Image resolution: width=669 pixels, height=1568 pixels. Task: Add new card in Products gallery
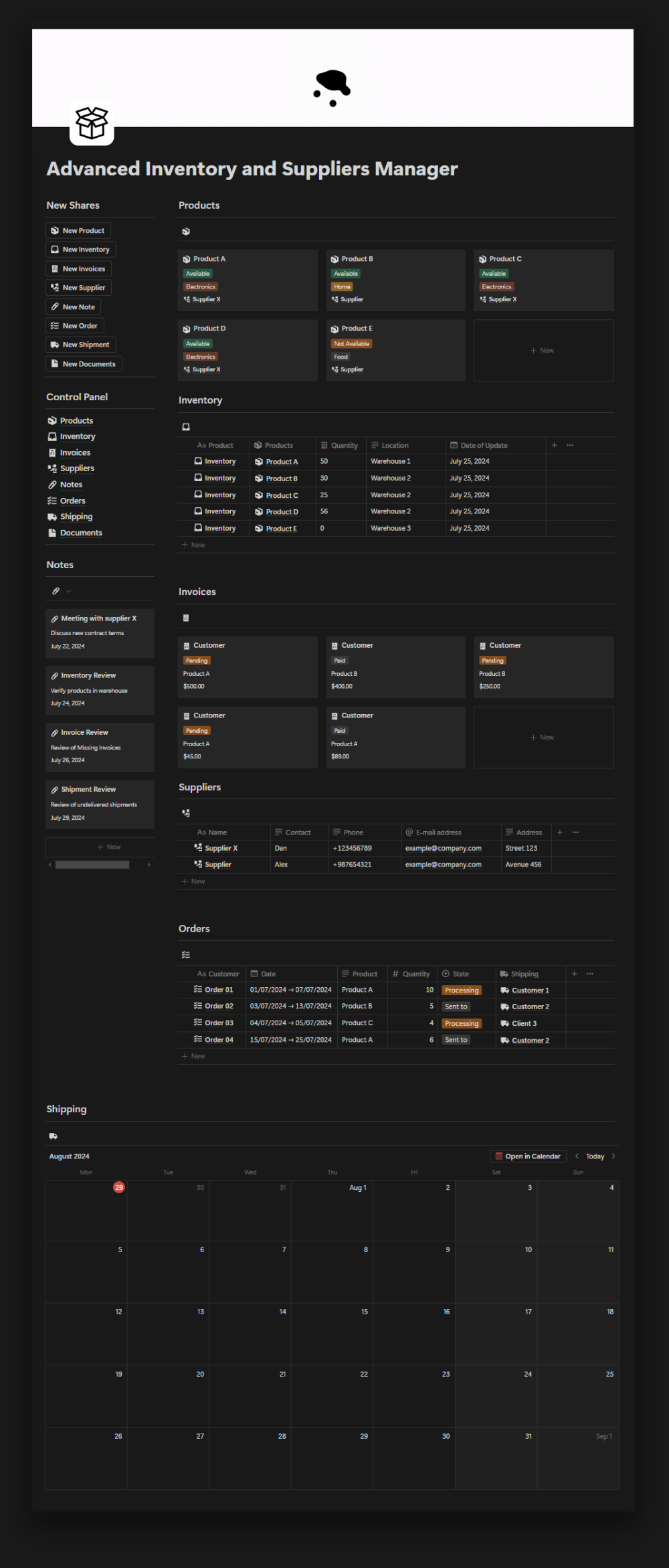(543, 350)
